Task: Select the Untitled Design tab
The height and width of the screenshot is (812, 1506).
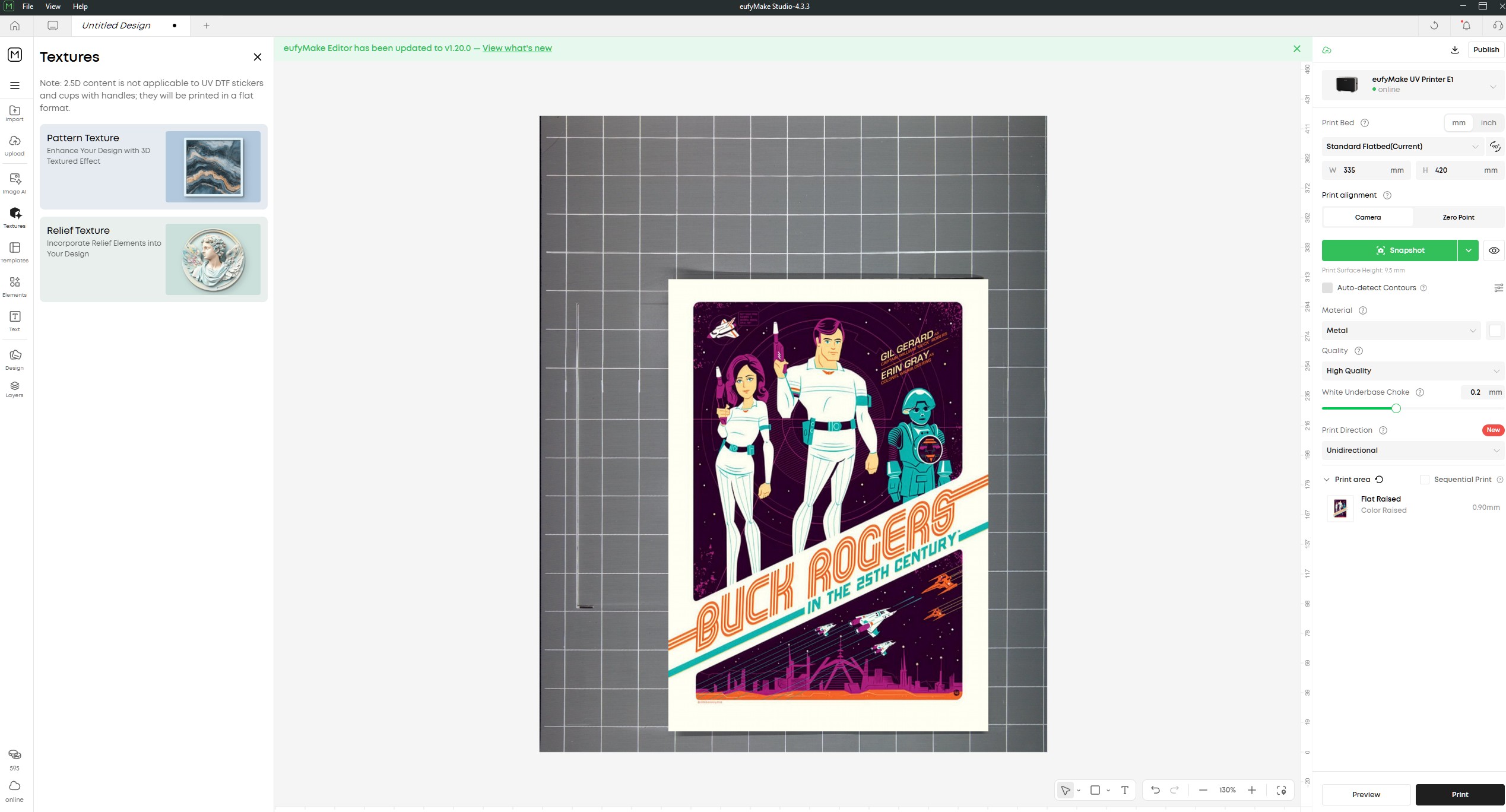Action: coord(131,26)
